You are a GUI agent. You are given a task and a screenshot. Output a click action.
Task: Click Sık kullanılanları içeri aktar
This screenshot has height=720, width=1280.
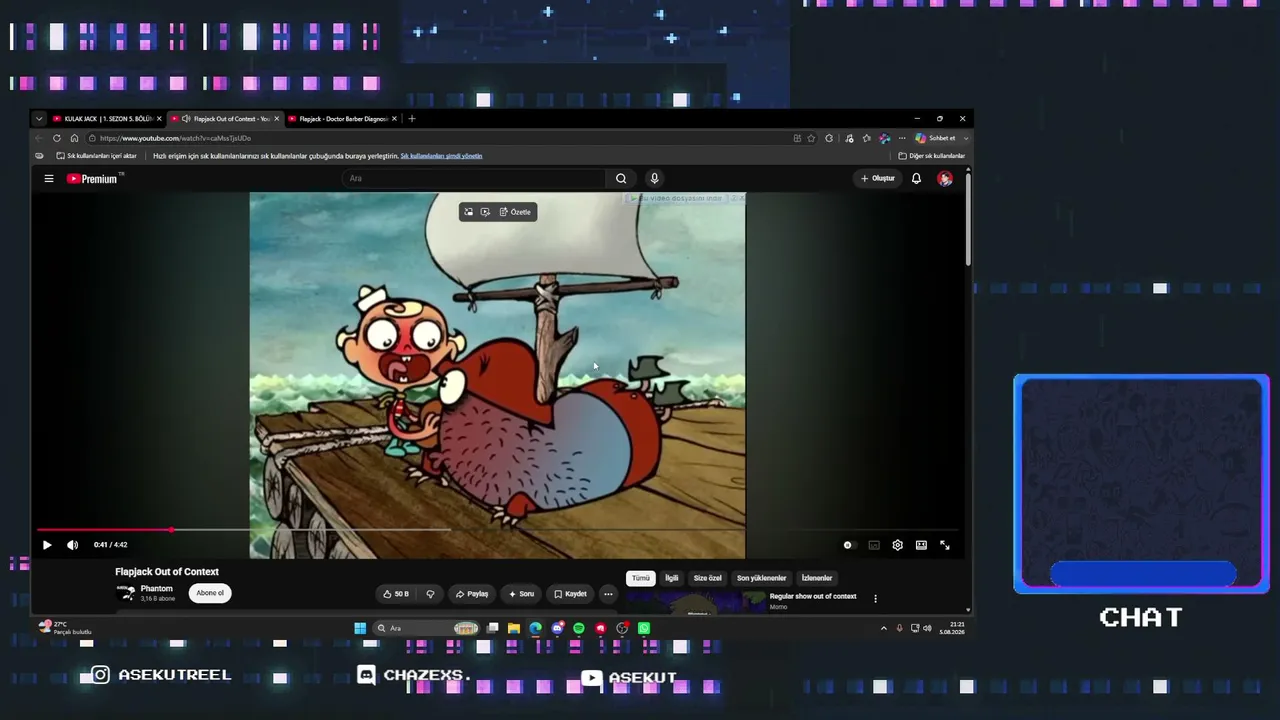click(96, 156)
